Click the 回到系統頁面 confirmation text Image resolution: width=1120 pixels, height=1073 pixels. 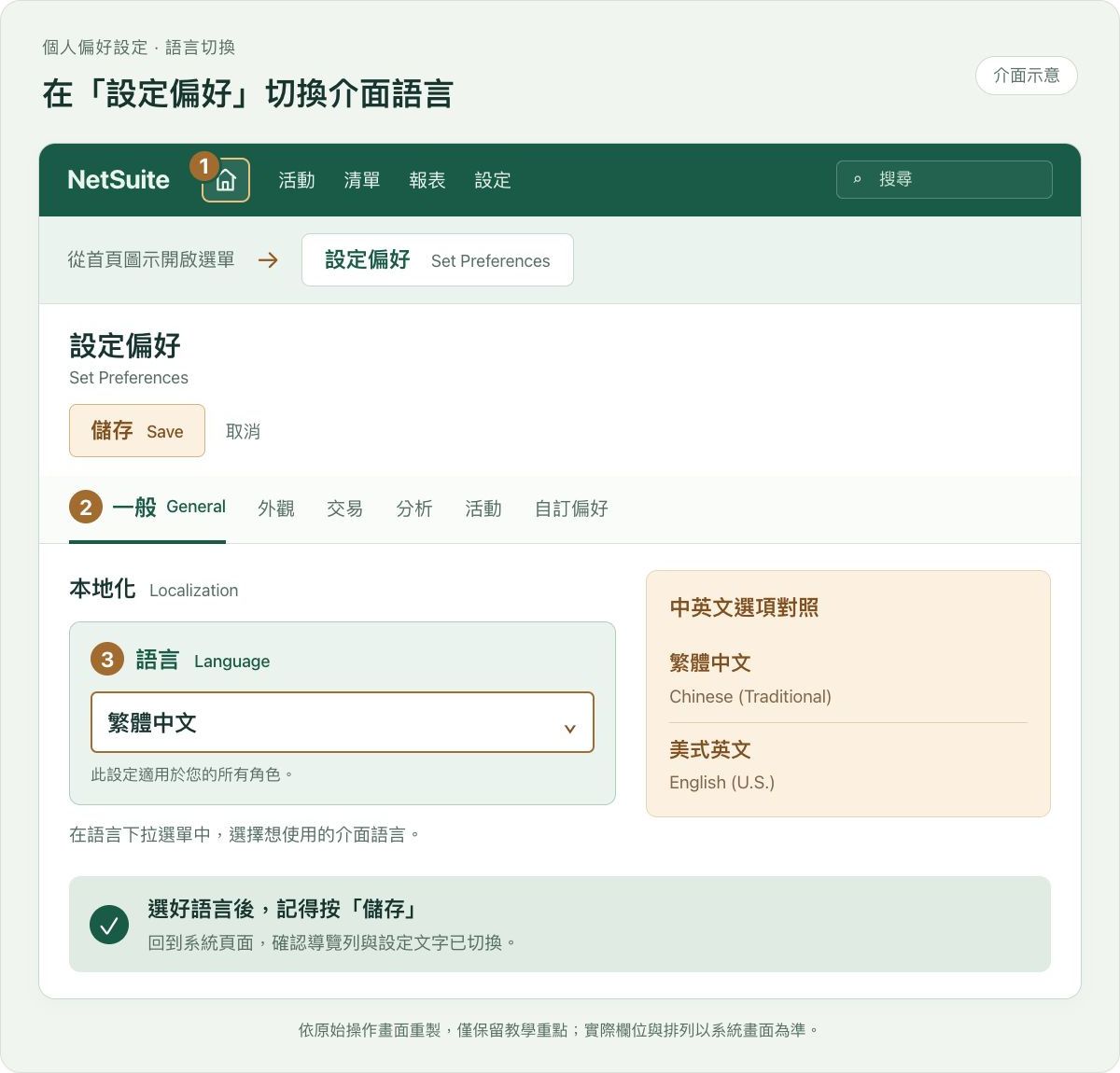[331, 942]
